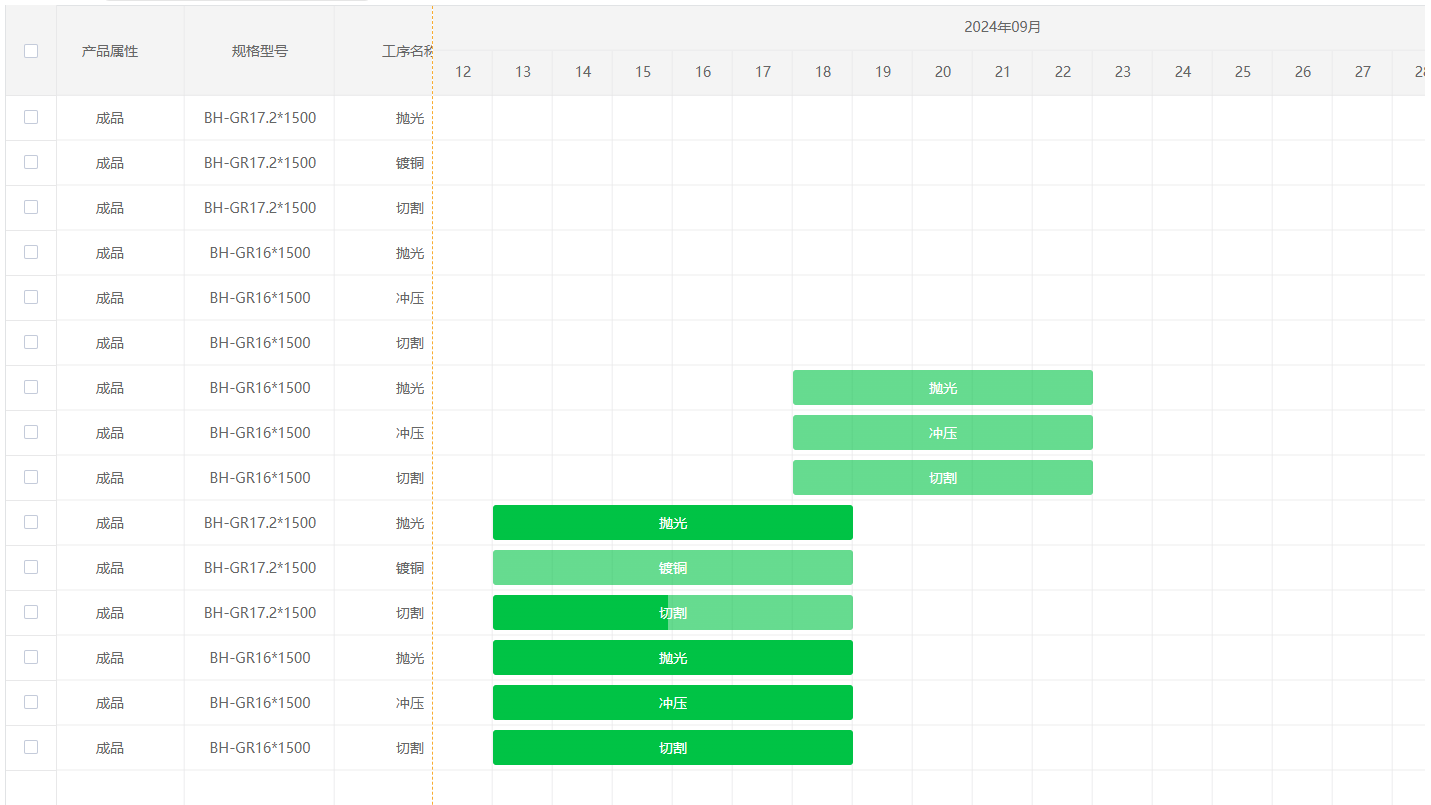Click day 12 in the timeline header
1431x805 pixels.
click(463, 72)
